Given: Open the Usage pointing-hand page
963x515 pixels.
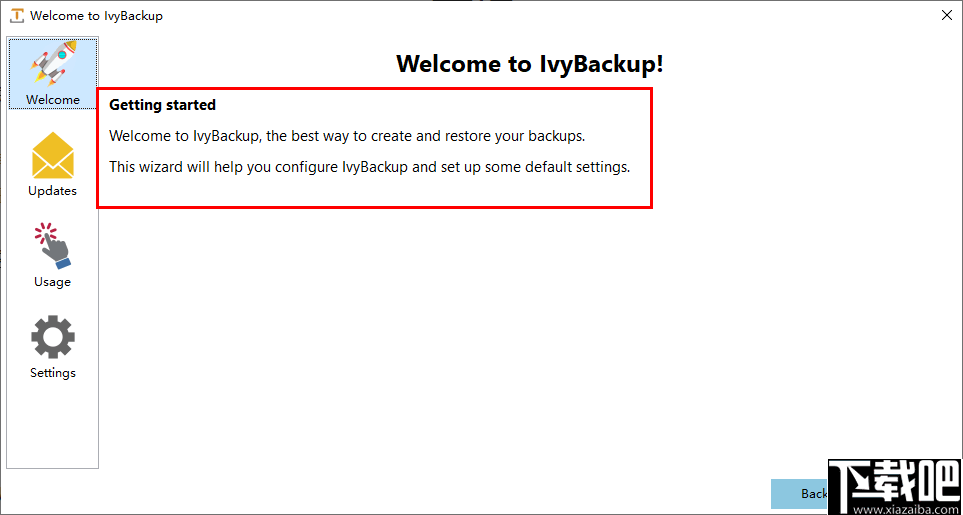Looking at the screenshot, I should click(53, 255).
